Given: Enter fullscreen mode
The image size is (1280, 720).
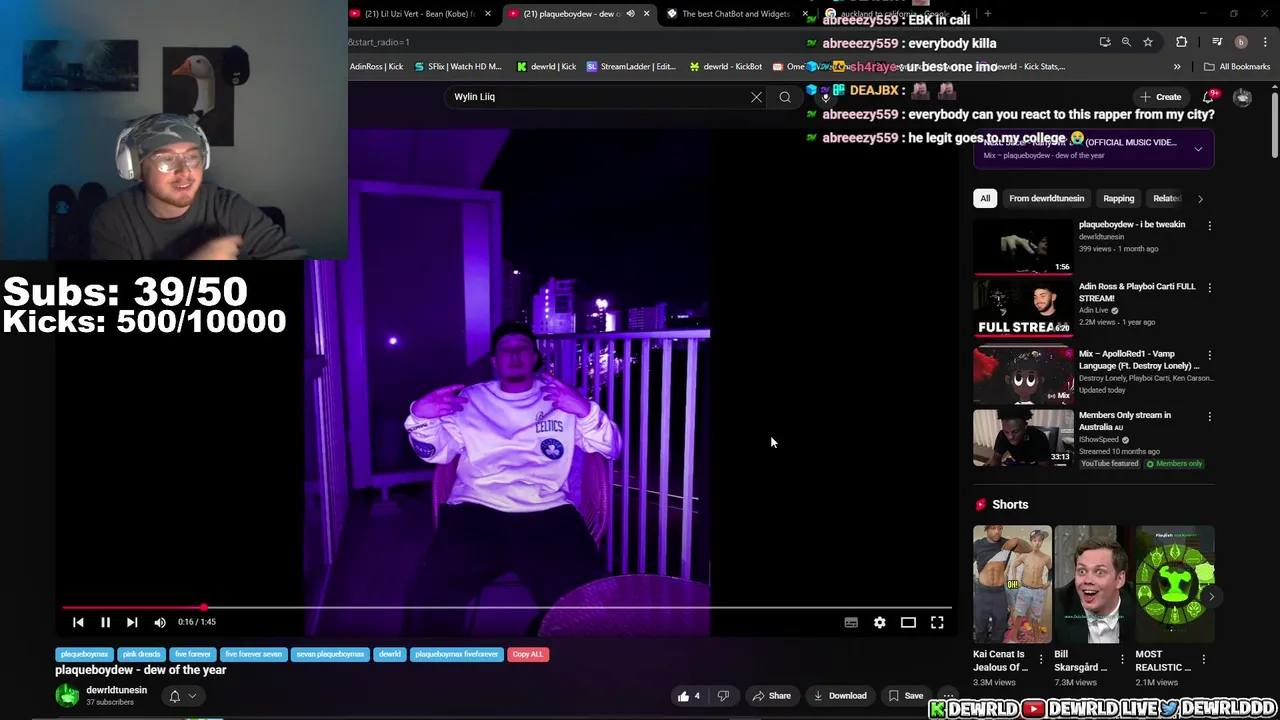Looking at the screenshot, I should [937, 622].
